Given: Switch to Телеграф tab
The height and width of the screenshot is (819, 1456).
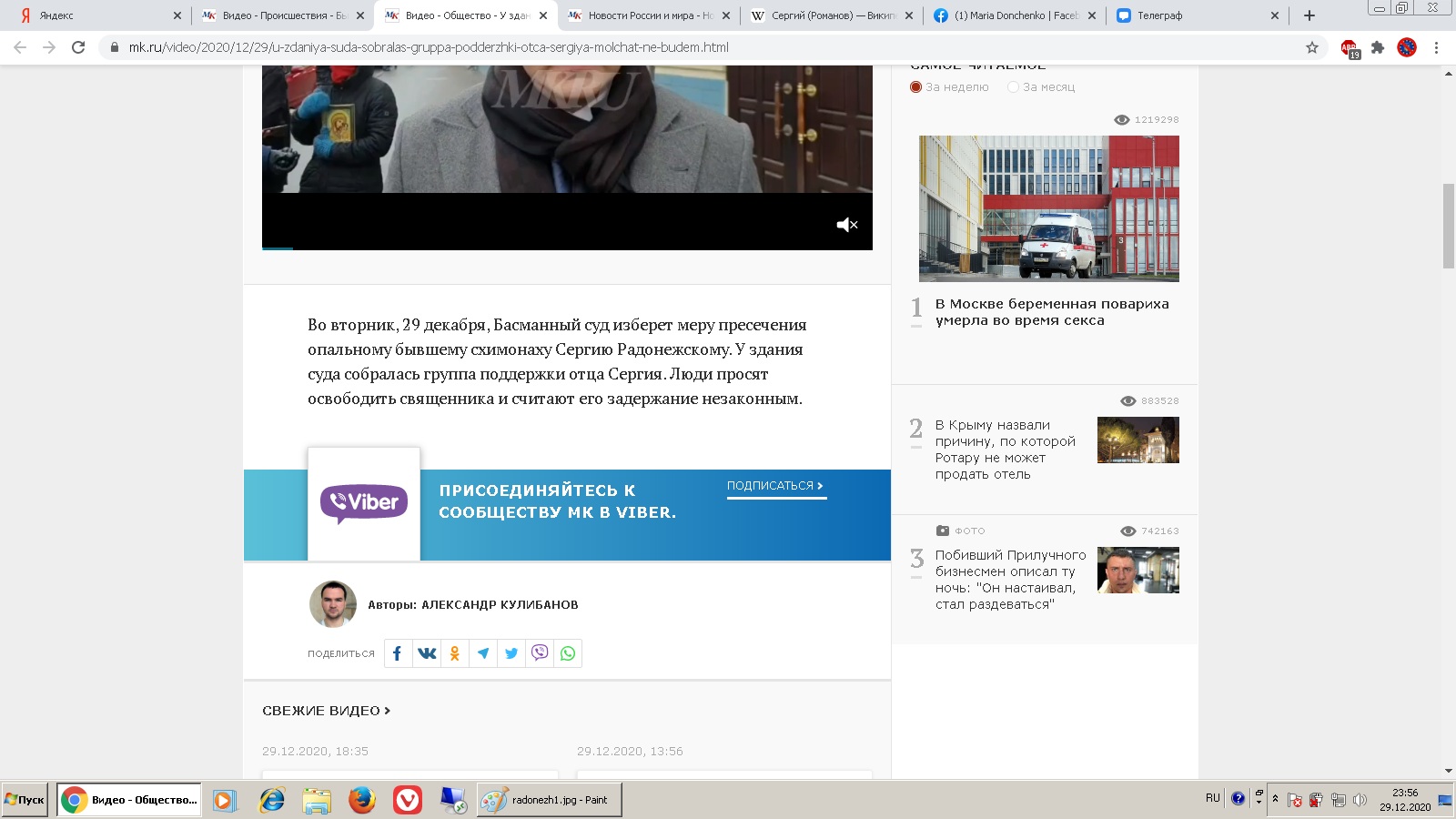Looking at the screenshot, I should [1197, 15].
